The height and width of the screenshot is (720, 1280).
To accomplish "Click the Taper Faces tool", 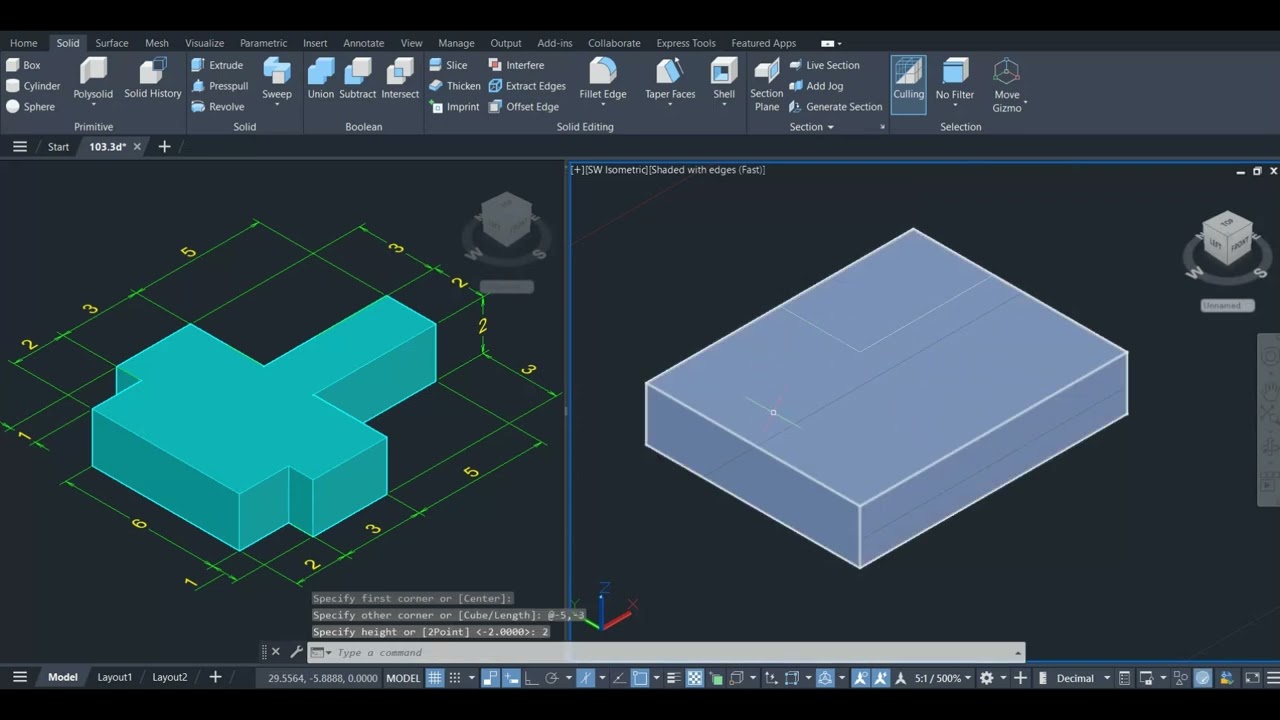I will coord(670,79).
